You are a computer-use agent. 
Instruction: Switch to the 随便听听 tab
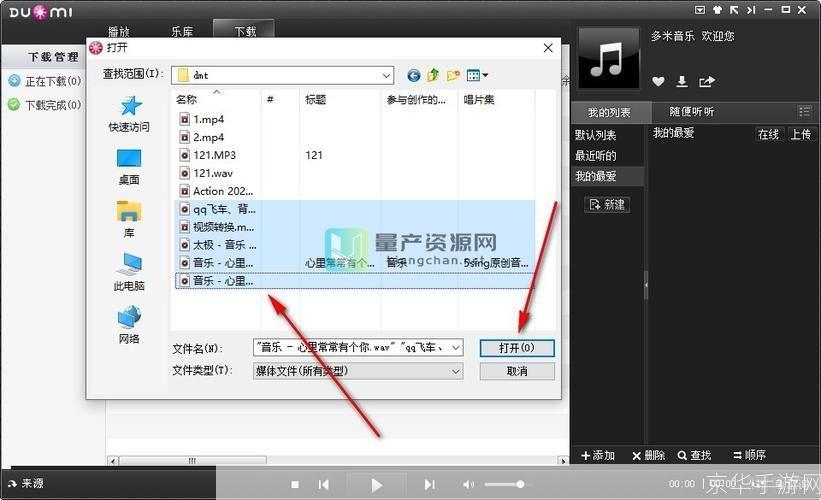(x=692, y=112)
